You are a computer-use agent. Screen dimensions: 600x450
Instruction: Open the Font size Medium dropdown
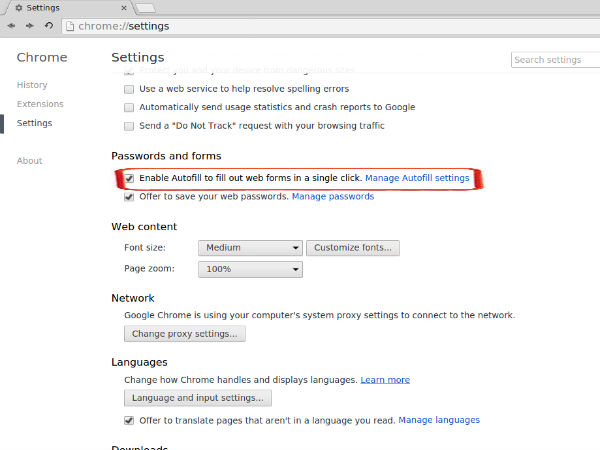[250, 248]
